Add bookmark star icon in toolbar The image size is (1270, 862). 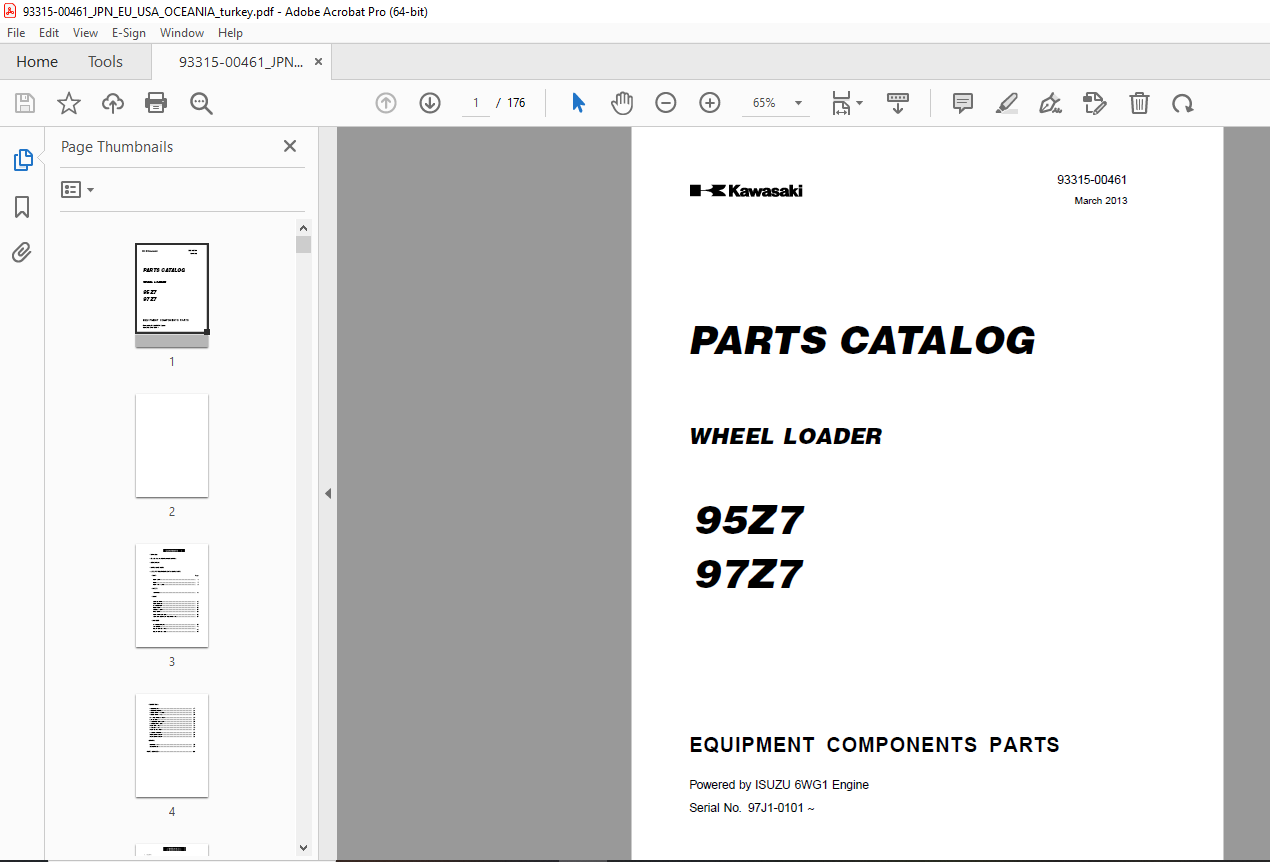pos(69,103)
